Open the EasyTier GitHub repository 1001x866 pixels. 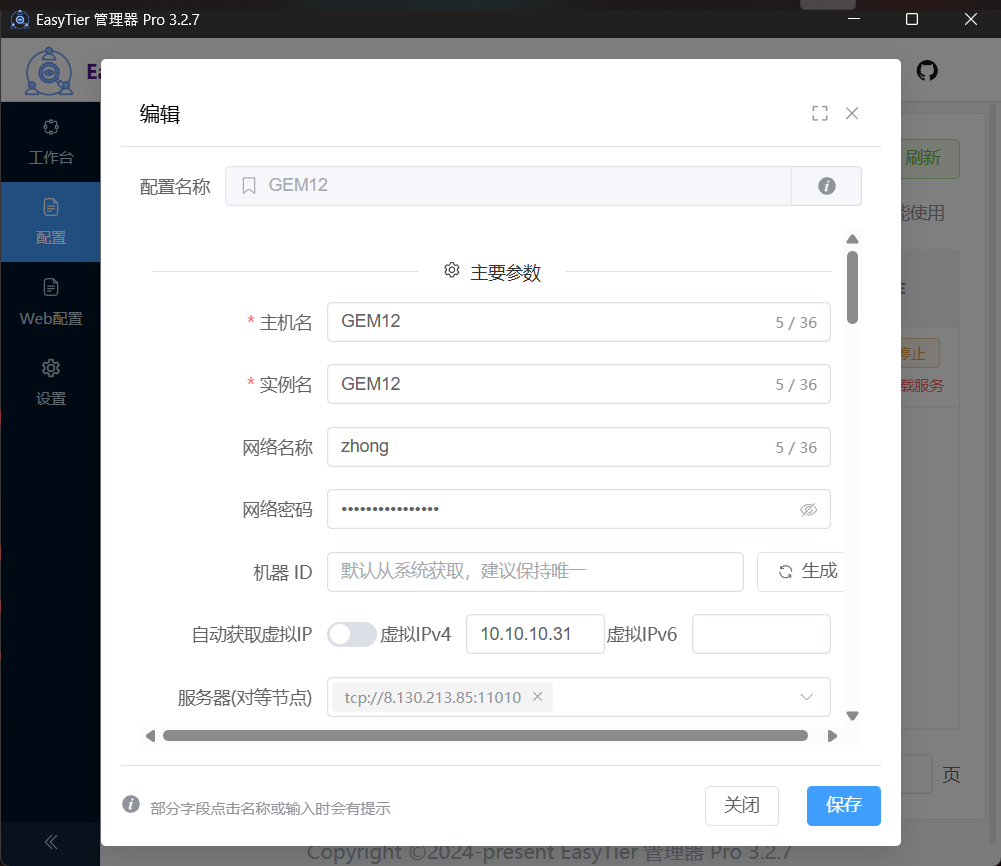point(927,71)
